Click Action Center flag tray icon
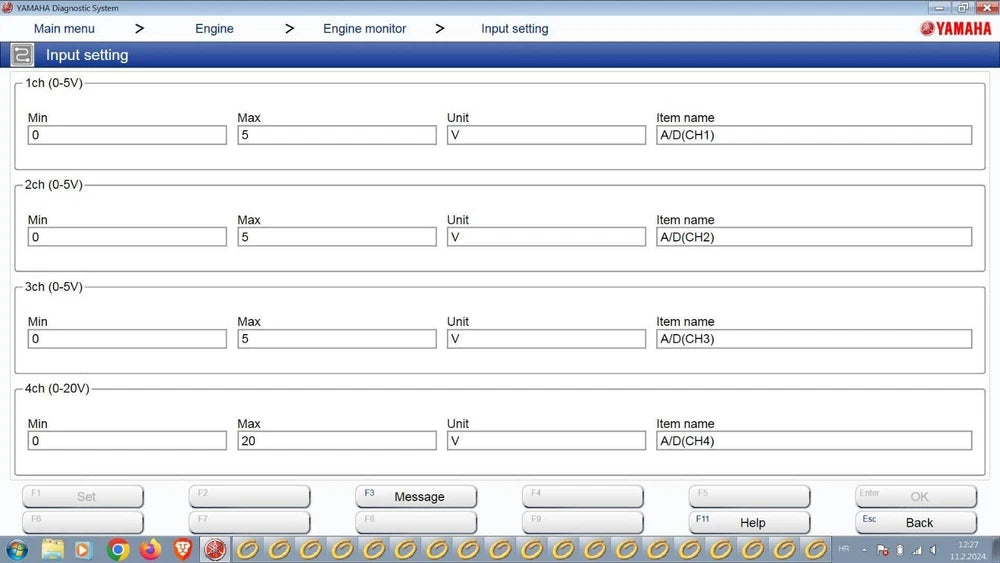 click(x=883, y=550)
